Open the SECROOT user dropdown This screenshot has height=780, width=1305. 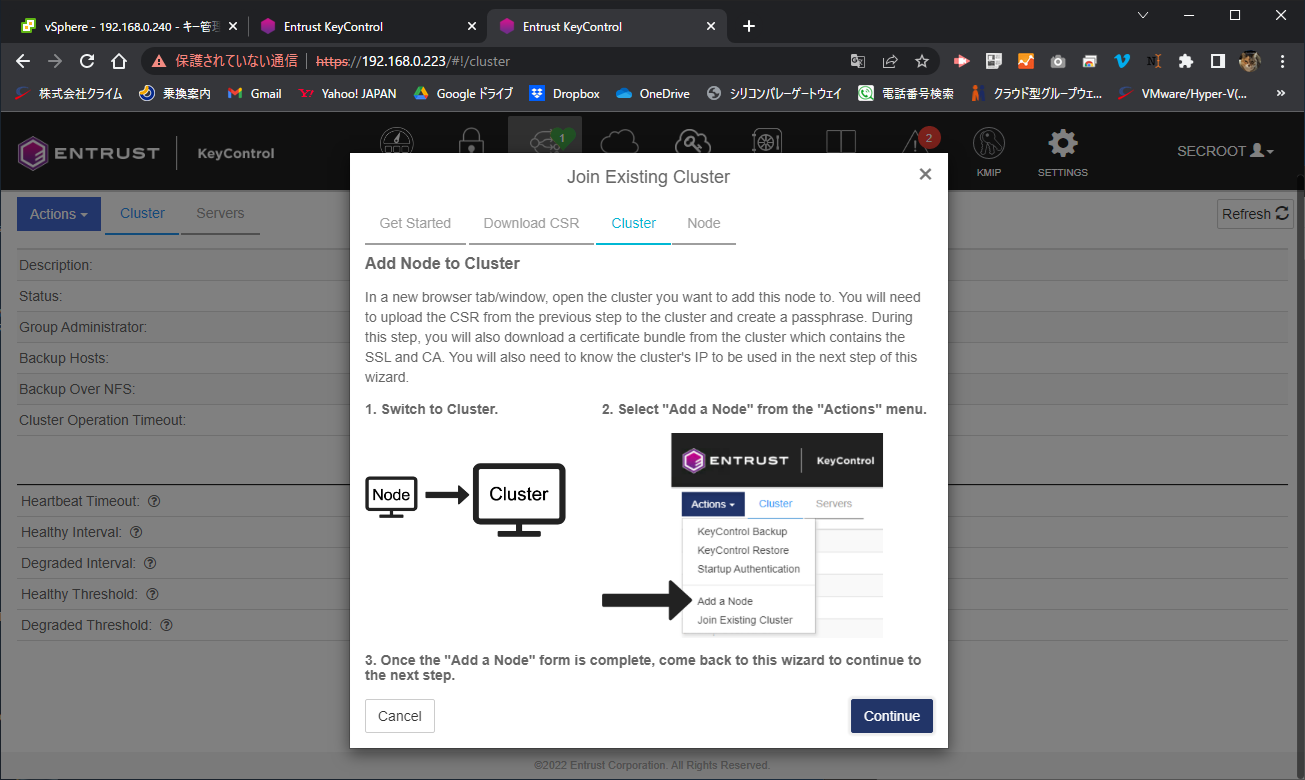pos(1225,151)
